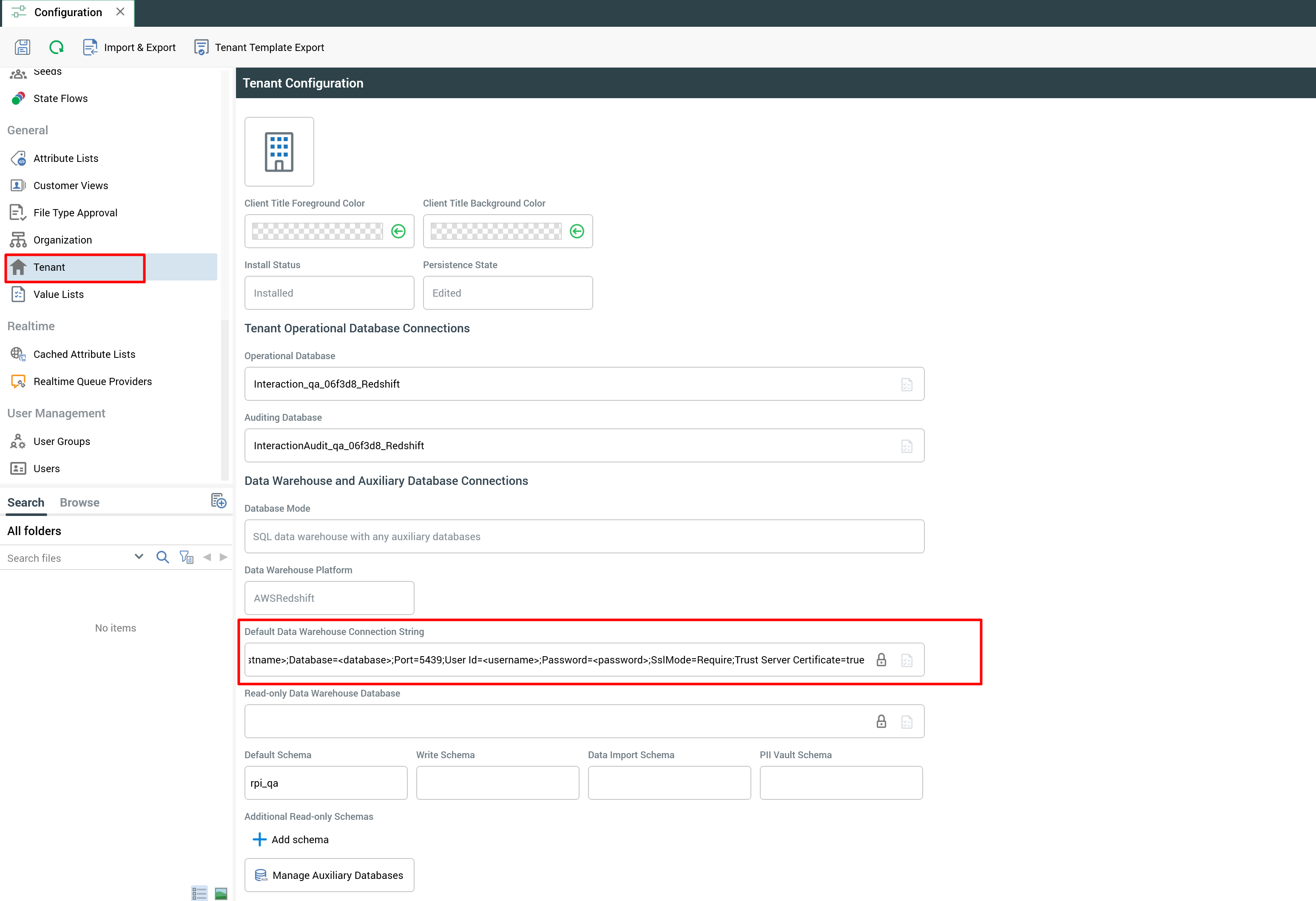Viewport: 1316px width, 901px height.
Task: Click the Default Schema input field
Action: [x=326, y=783]
